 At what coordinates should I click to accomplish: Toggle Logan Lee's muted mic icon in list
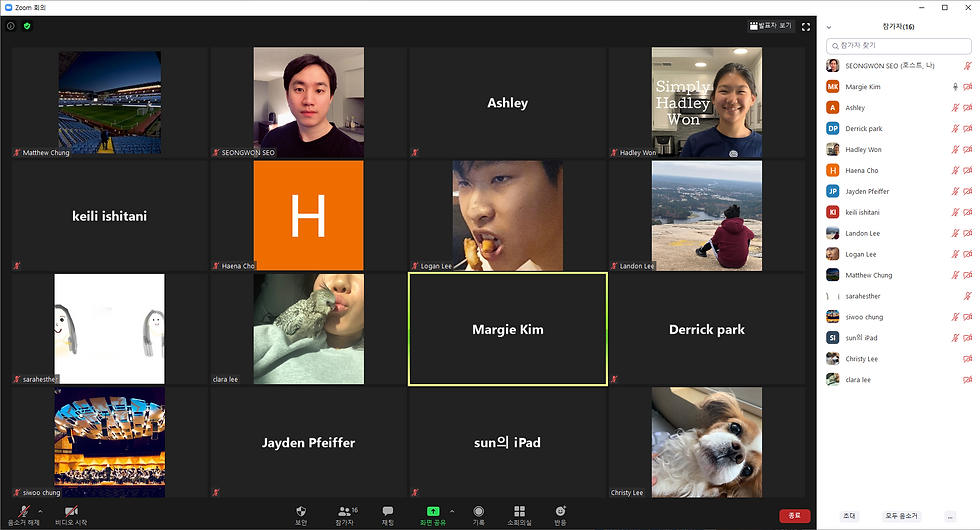(955, 254)
